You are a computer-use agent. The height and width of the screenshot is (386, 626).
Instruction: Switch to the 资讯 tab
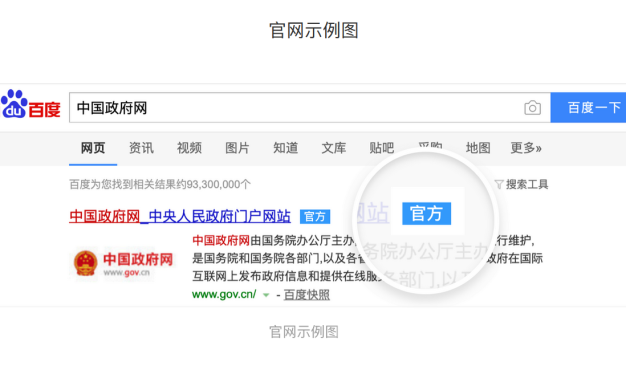point(141,148)
